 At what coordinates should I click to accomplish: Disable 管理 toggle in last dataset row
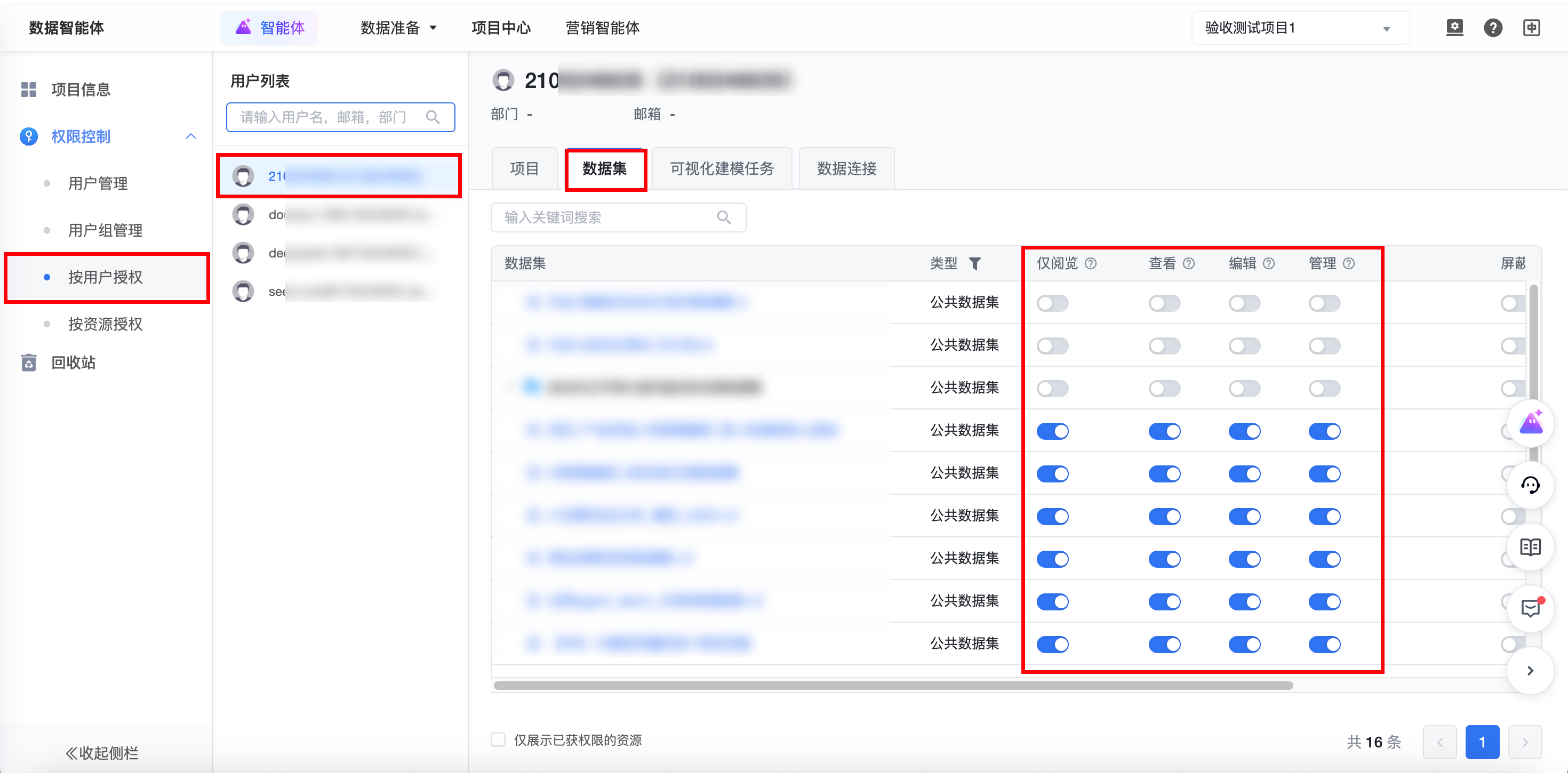[1324, 644]
